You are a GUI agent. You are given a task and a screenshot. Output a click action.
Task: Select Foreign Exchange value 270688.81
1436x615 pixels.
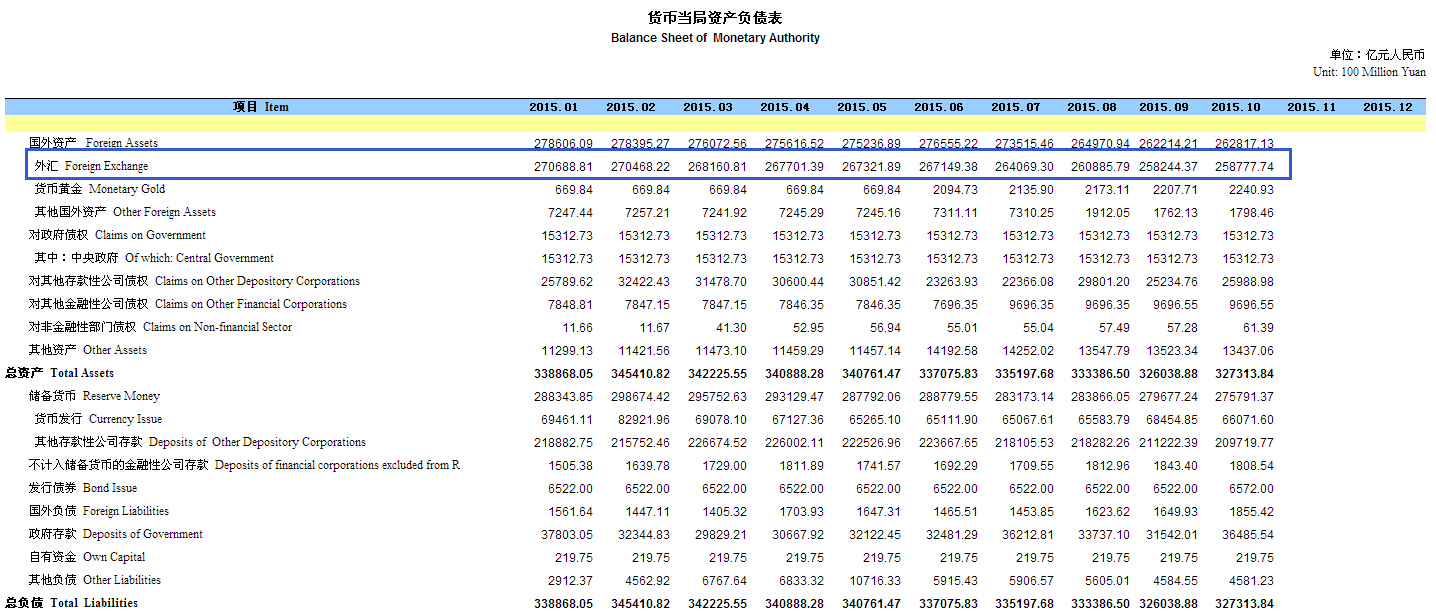563,166
